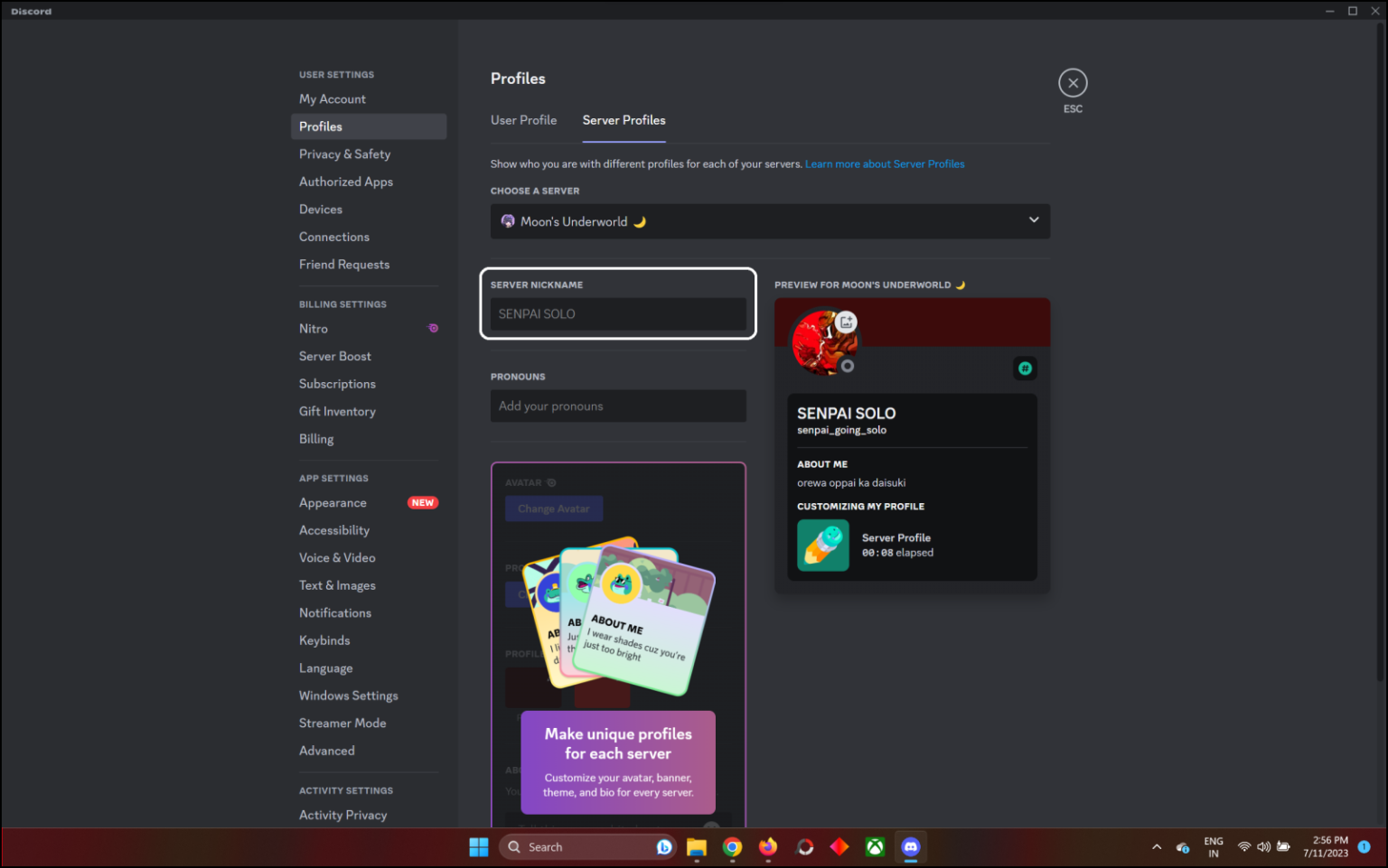This screenshot has width=1388, height=868.
Task: Close settings with the ESC button
Action: [x=1073, y=82]
